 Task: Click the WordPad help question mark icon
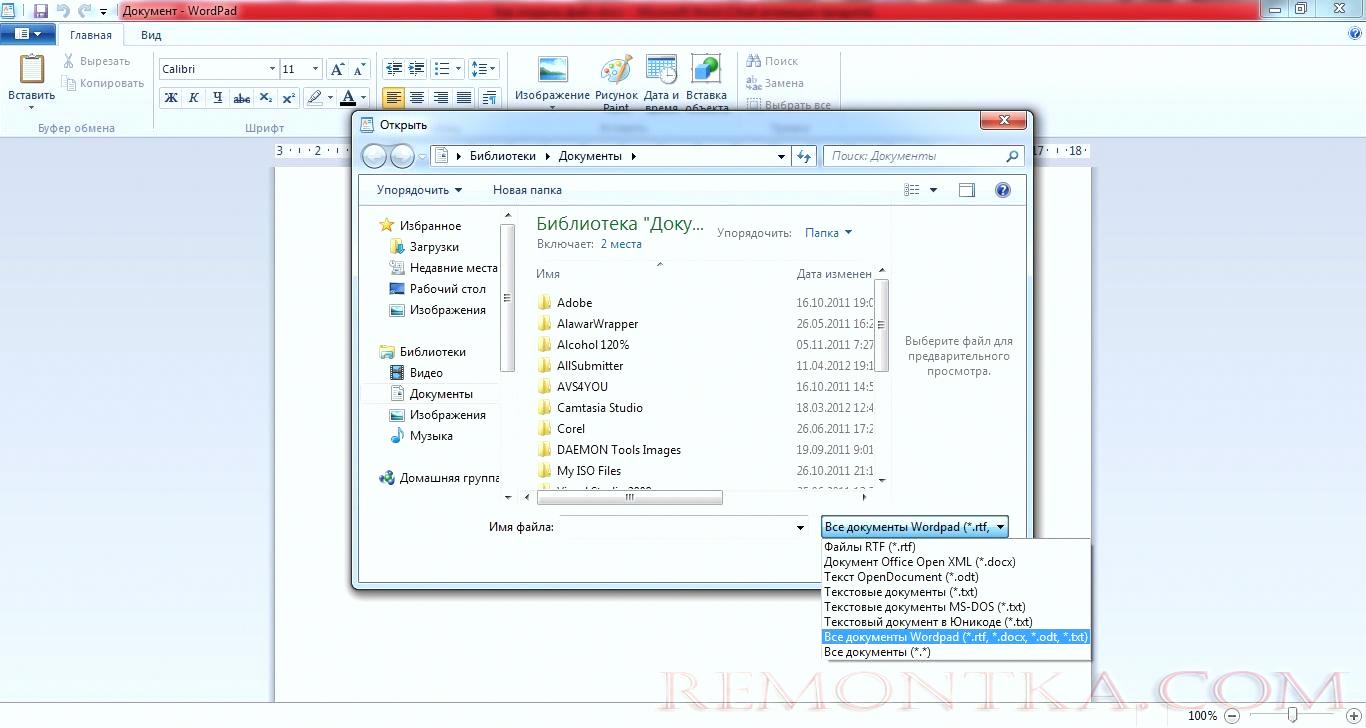point(1355,34)
